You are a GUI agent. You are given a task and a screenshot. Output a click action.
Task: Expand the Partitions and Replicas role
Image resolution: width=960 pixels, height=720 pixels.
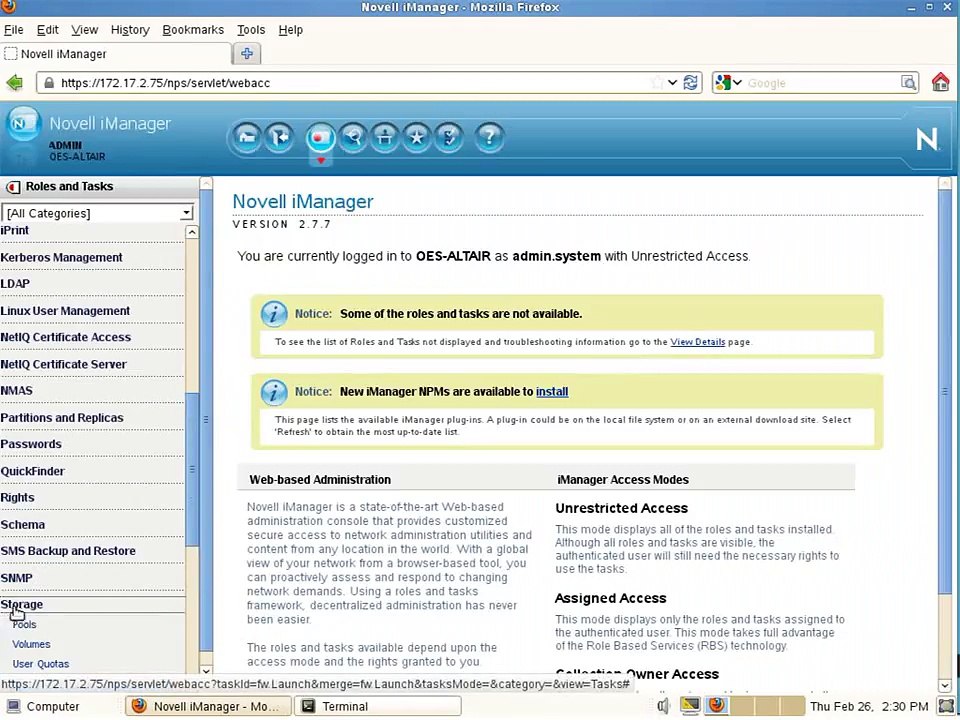tap(62, 418)
